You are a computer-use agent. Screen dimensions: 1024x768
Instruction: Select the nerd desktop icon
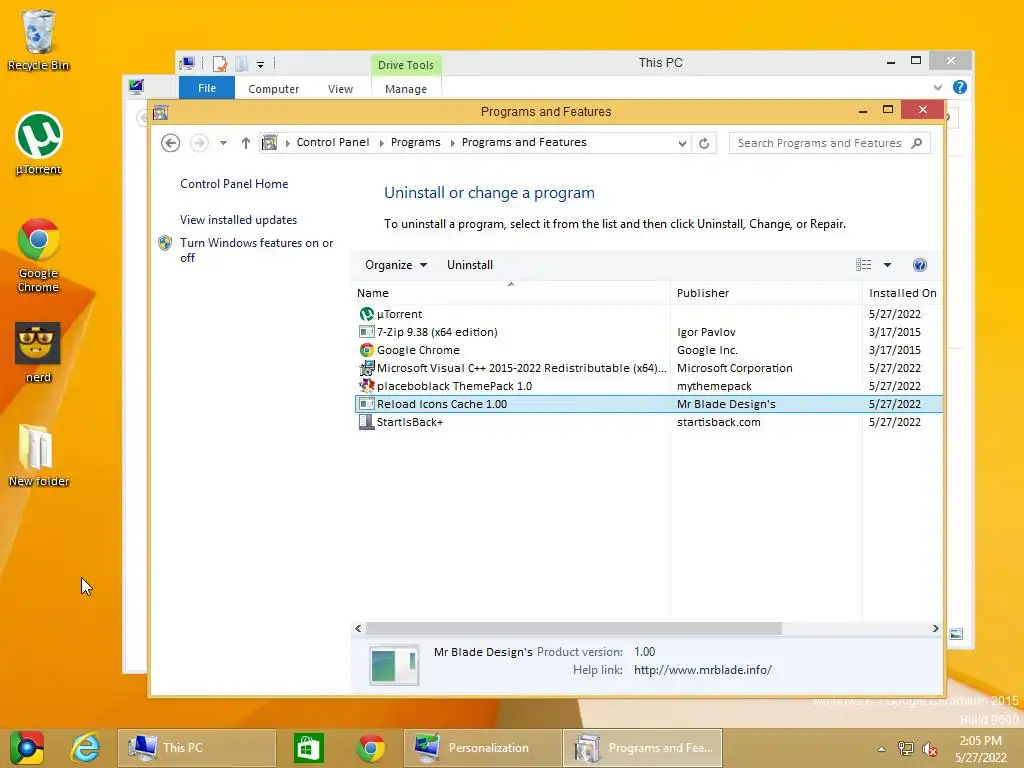tap(38, 353)
